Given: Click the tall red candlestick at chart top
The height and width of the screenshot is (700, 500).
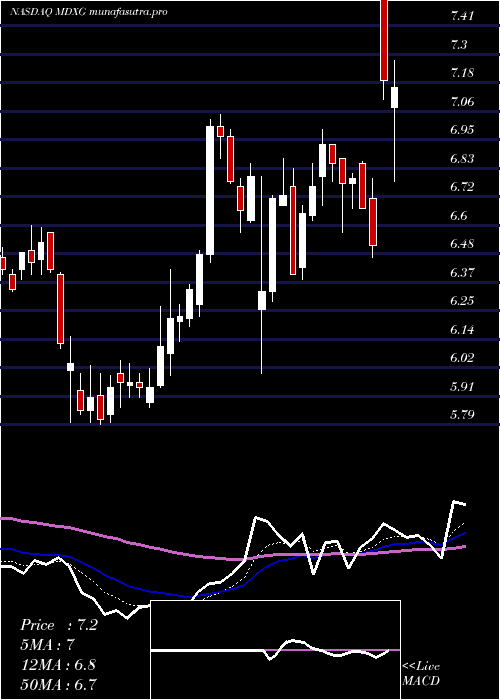Looking at the screenshot, I should click(x=384, y=41).
